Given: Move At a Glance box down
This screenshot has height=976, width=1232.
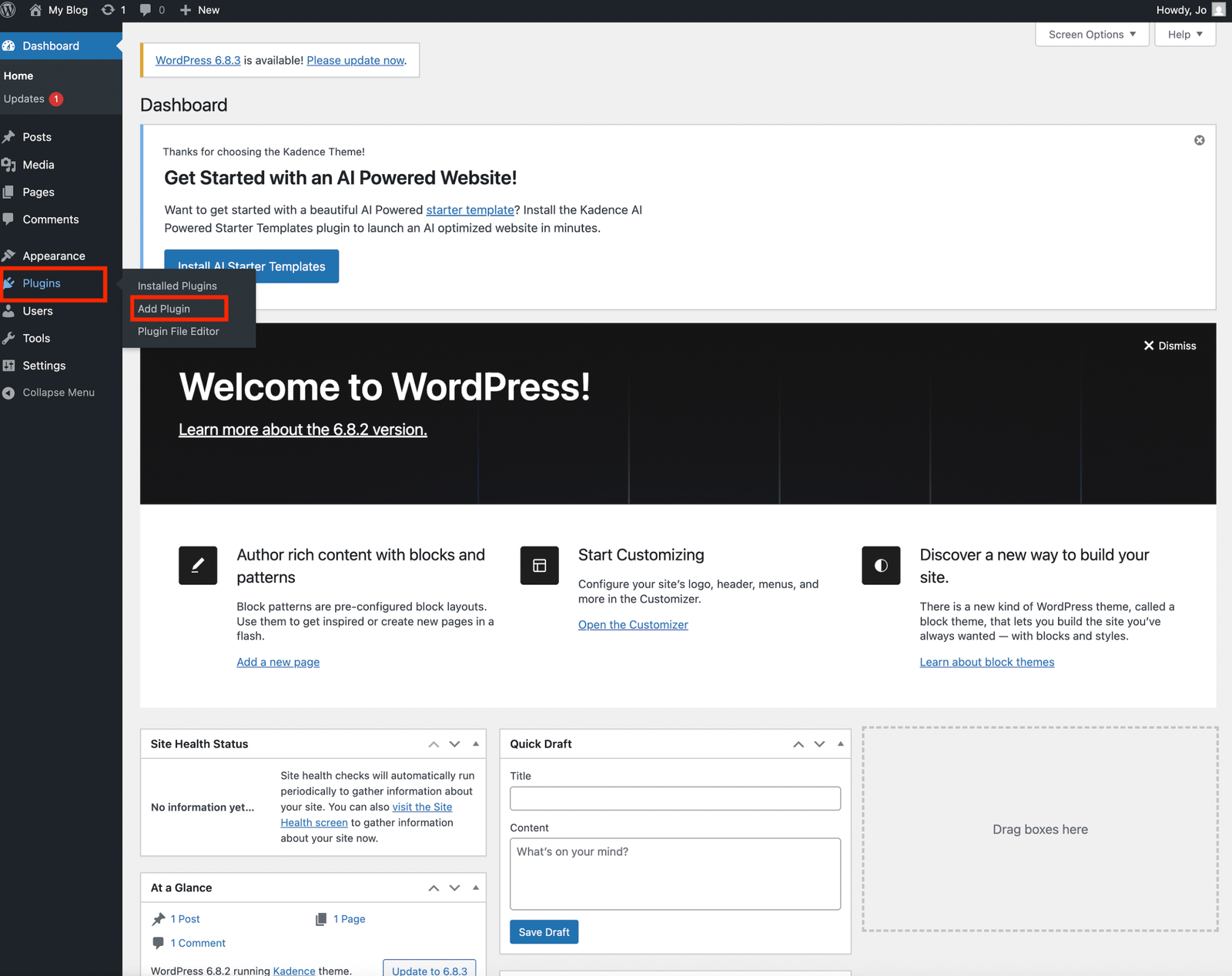Looking at the screenshot, I should [x=454, y=888].
